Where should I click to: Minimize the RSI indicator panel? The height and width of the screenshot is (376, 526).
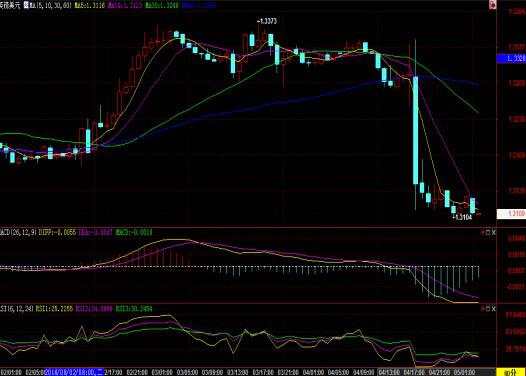tap(482, 309)
